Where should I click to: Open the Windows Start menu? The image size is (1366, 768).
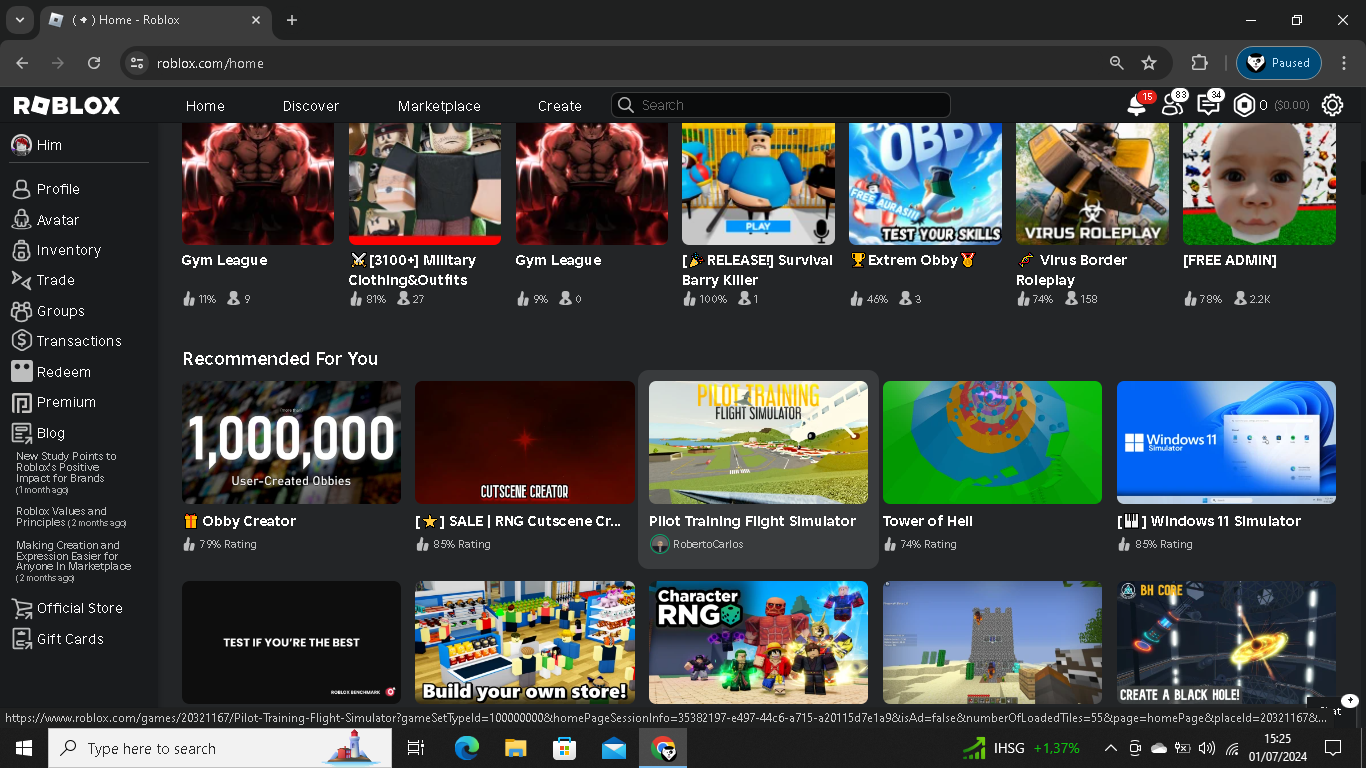pos(24,748)
